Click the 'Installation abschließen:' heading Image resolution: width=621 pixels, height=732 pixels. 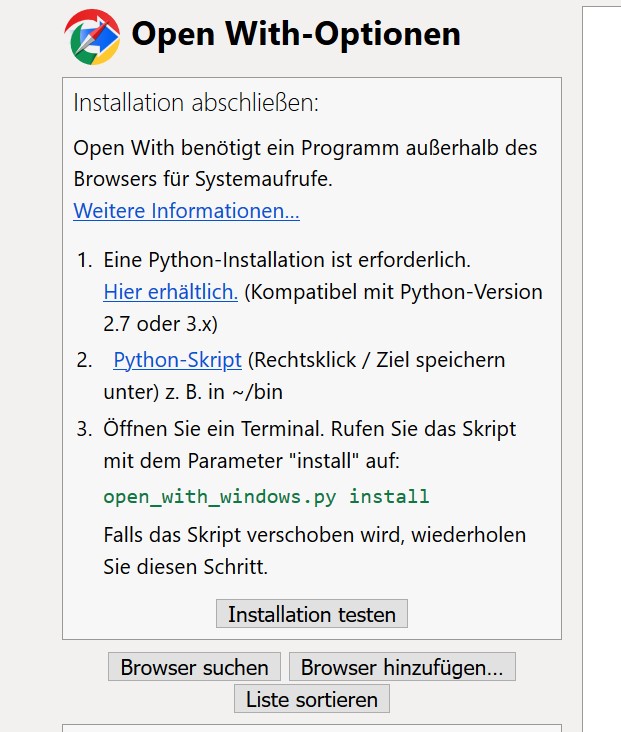(x=196, y=103)
